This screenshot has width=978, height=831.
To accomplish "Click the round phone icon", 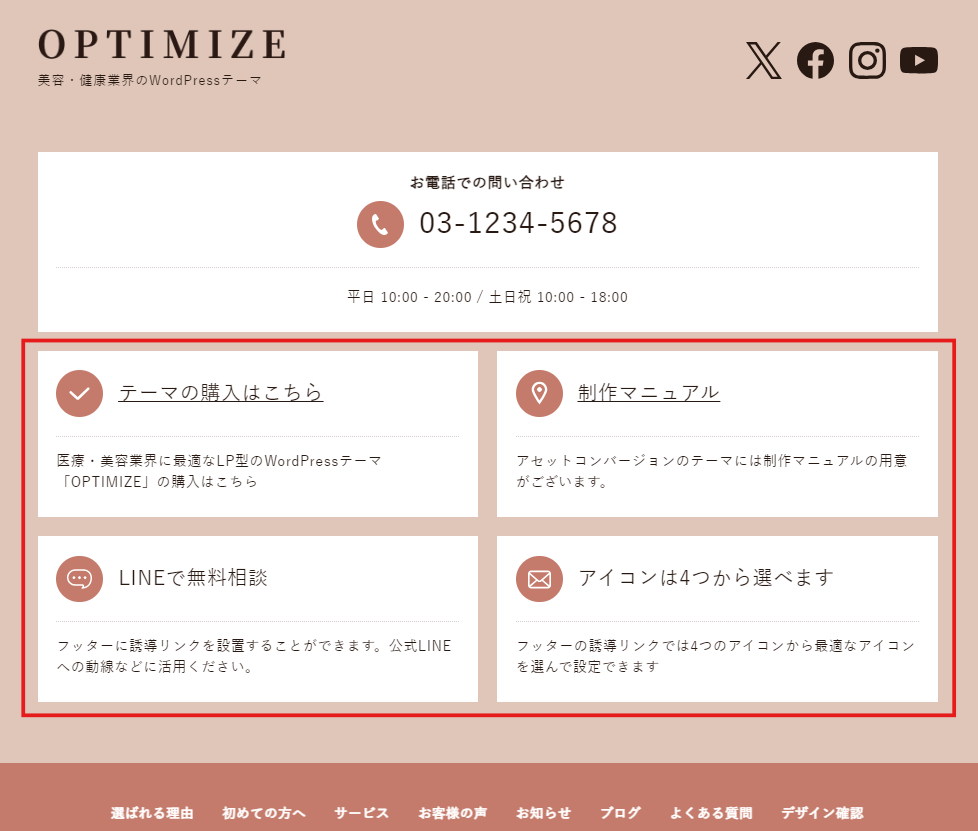I will pyautogui.click(x=380, y=224).
